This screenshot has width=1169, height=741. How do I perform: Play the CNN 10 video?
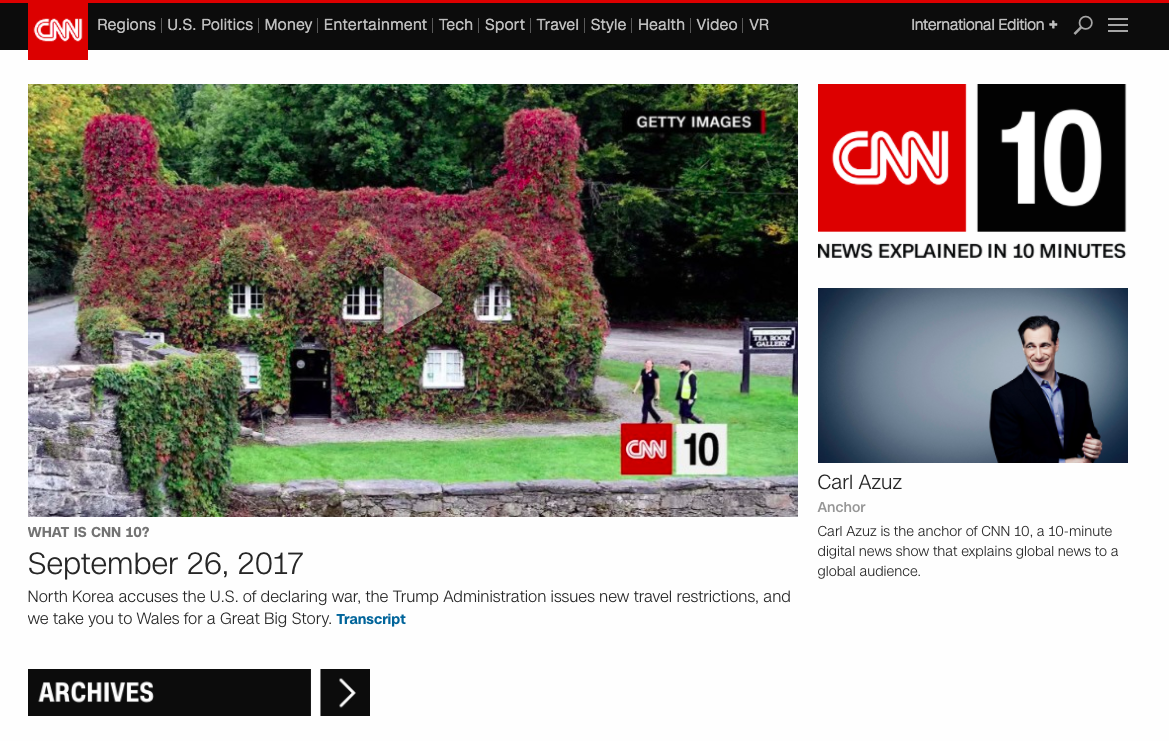[x=412, y=300]
